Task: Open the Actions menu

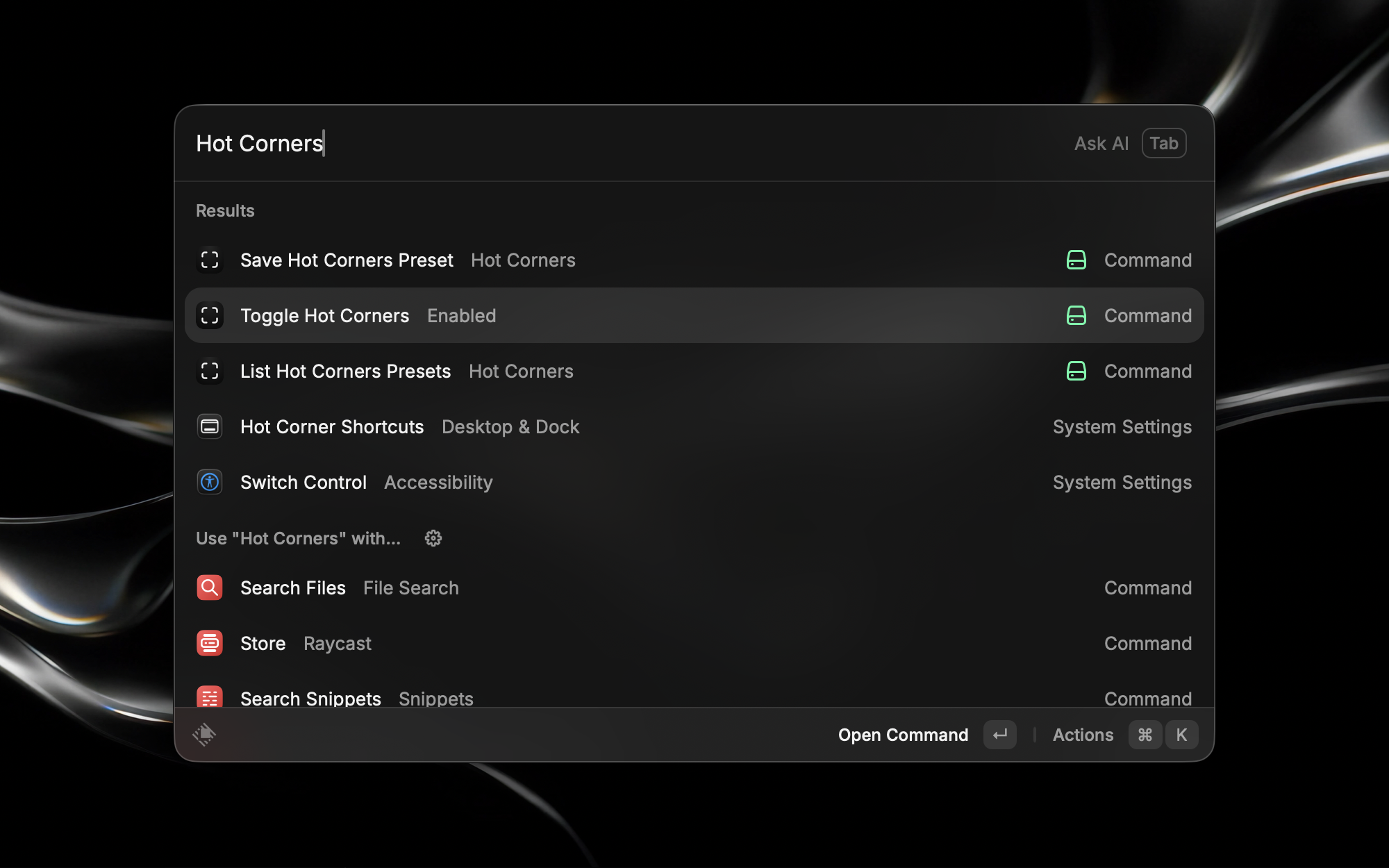Action: [x=1083, y=735]
